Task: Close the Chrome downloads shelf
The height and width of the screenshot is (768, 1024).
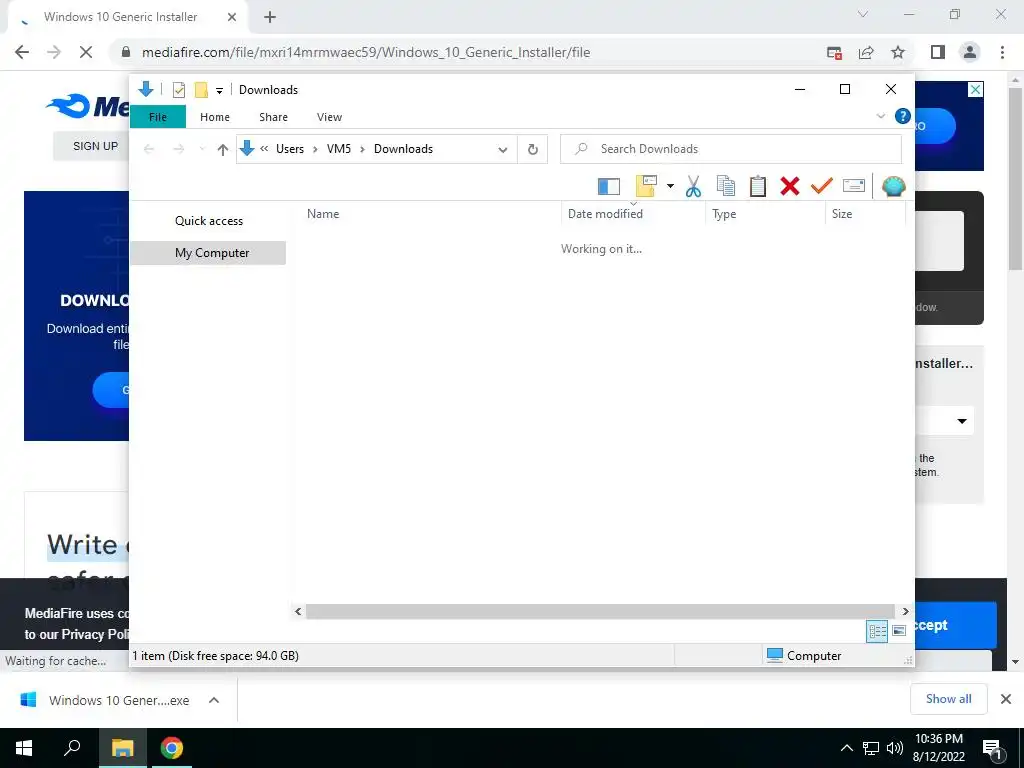Action: pyautogui.click(x=1006, y=699)
